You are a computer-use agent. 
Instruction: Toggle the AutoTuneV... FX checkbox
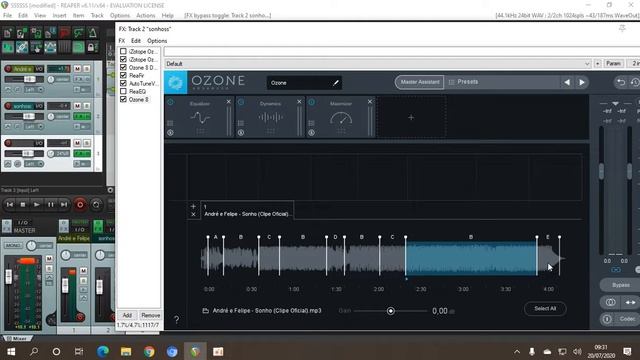(123, 83)
